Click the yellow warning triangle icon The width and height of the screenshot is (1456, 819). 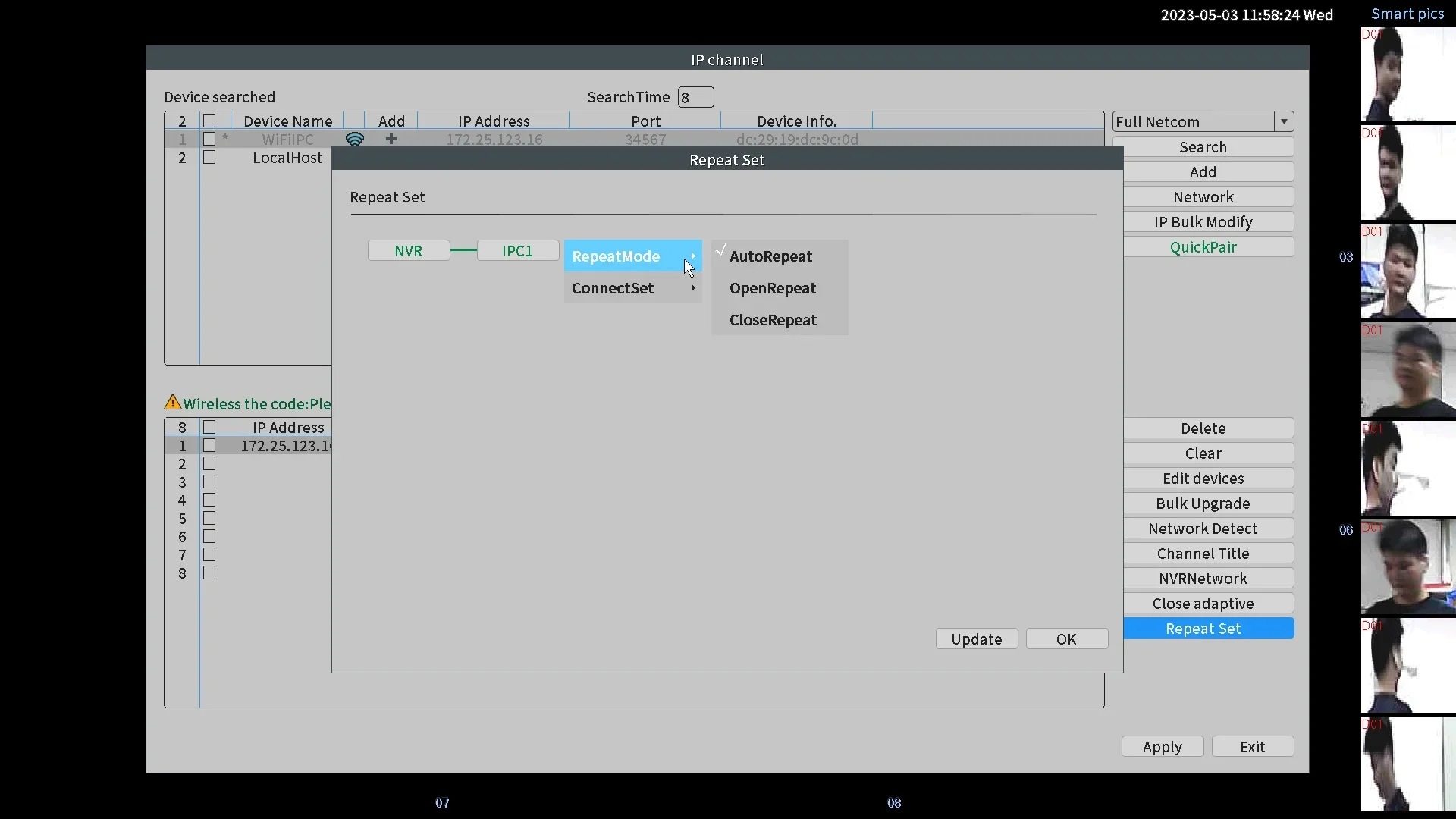[x=173, y=403]
